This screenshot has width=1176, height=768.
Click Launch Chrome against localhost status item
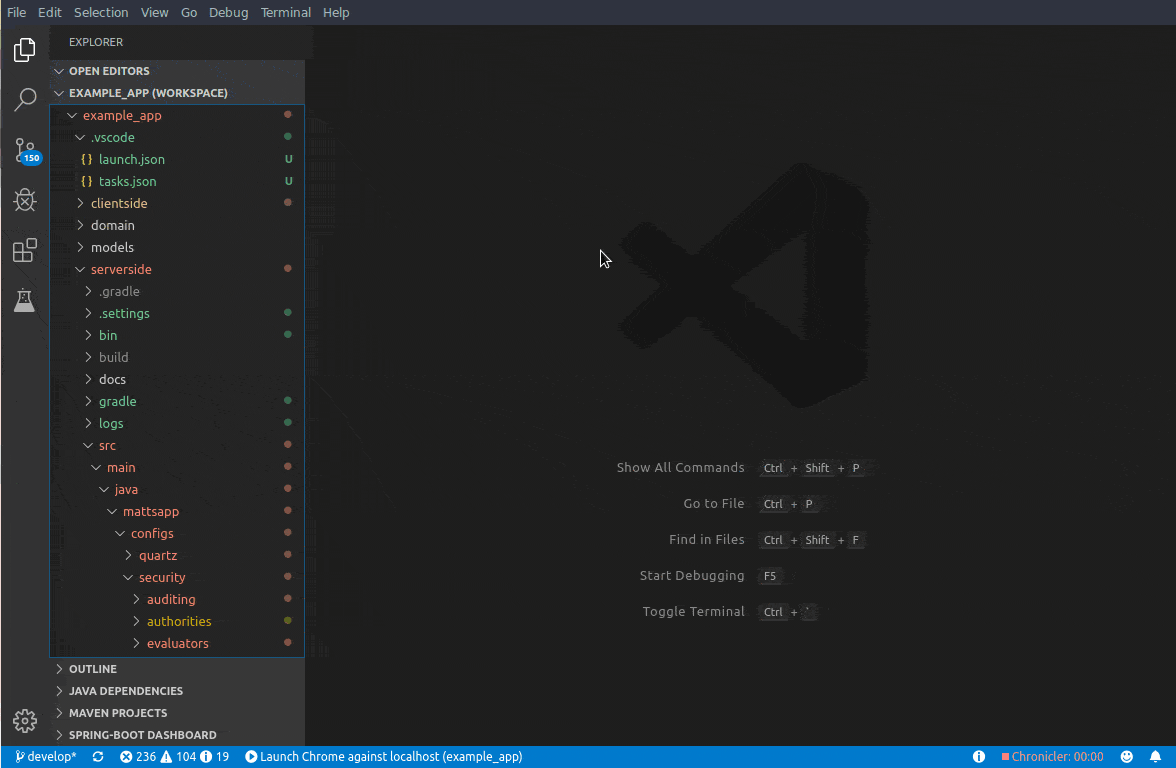coord(384,757)
